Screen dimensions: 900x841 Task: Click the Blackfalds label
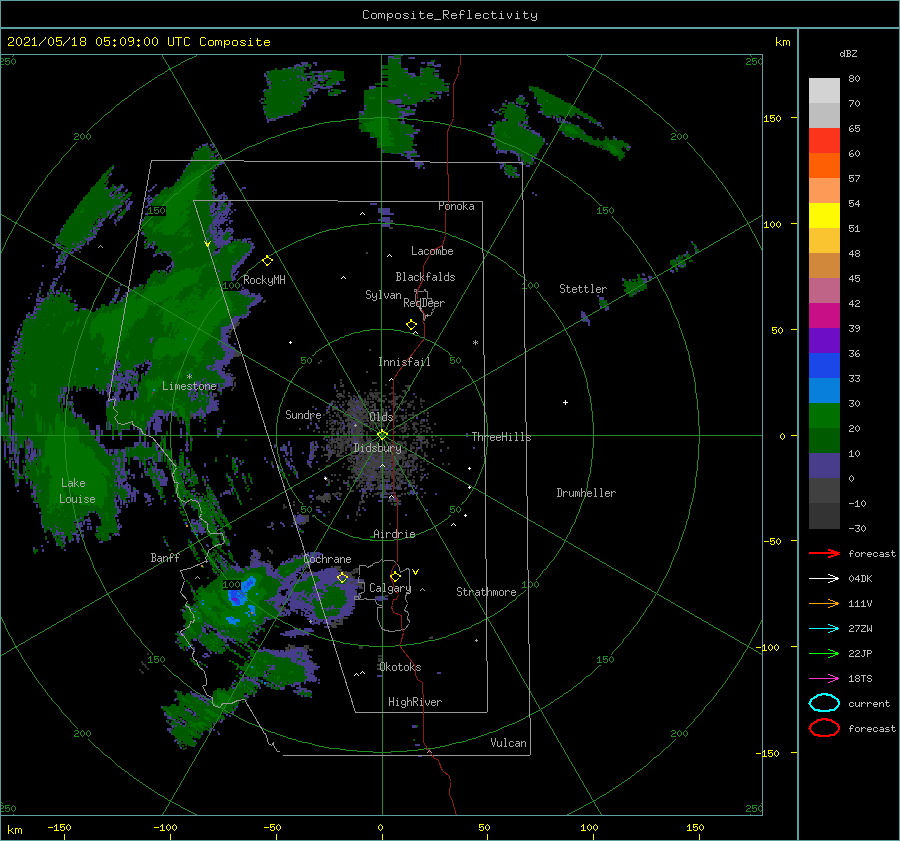(425, 277)
